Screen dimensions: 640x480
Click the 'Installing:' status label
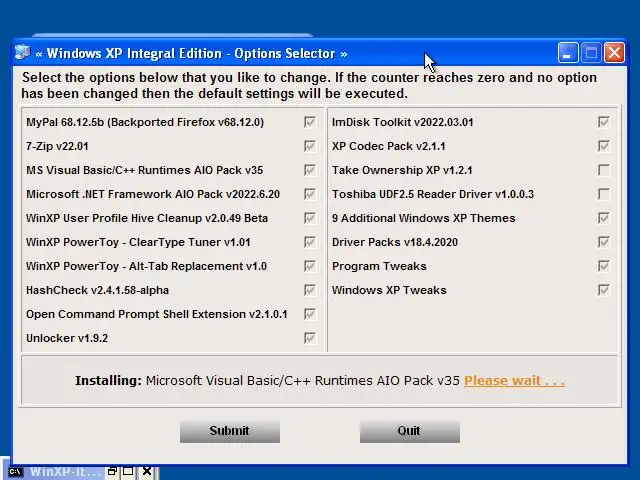click(109, 380)
